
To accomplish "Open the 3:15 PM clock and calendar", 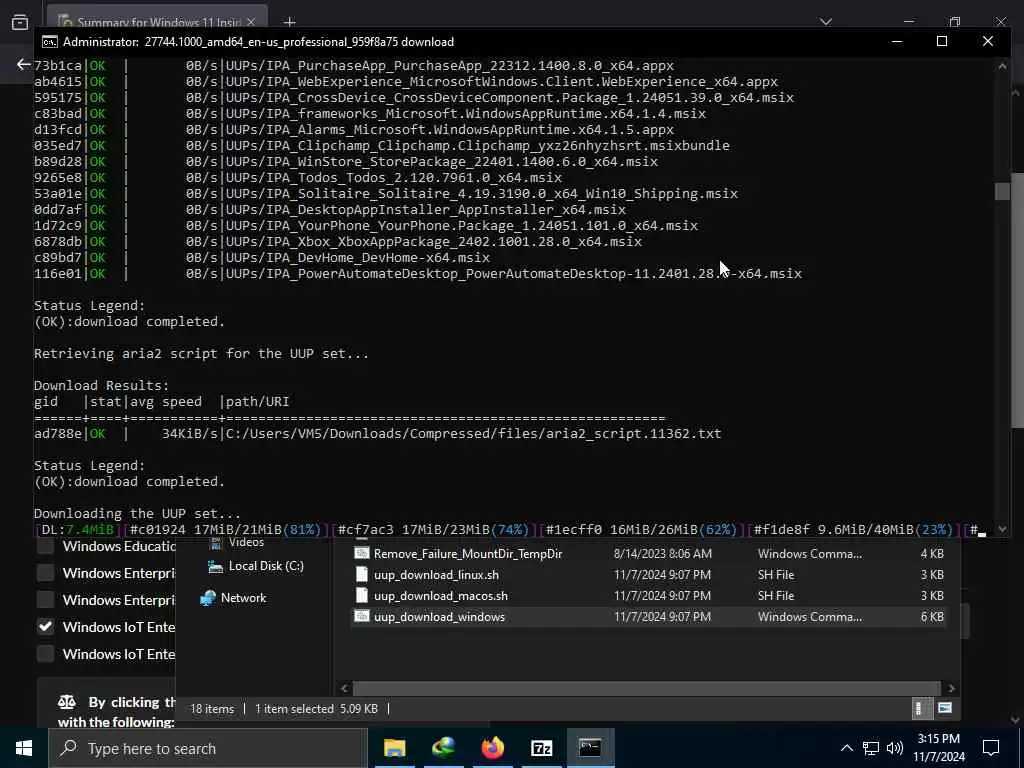I will (938, 748).
